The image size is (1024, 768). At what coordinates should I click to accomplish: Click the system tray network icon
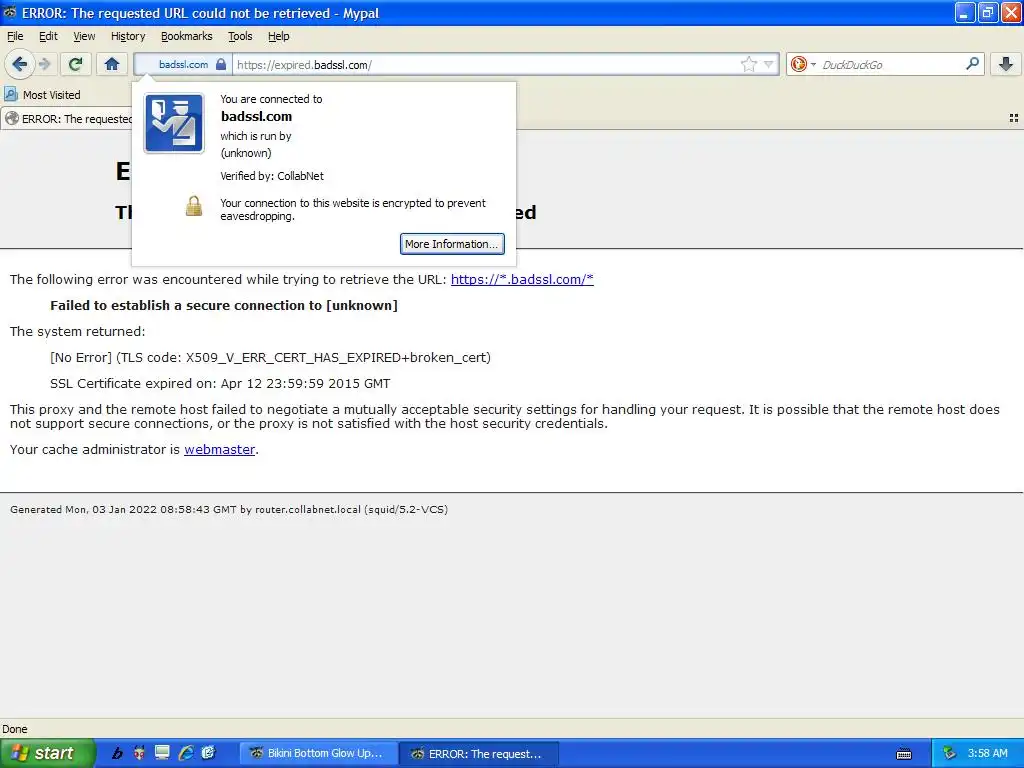click(x=950, y=753)
